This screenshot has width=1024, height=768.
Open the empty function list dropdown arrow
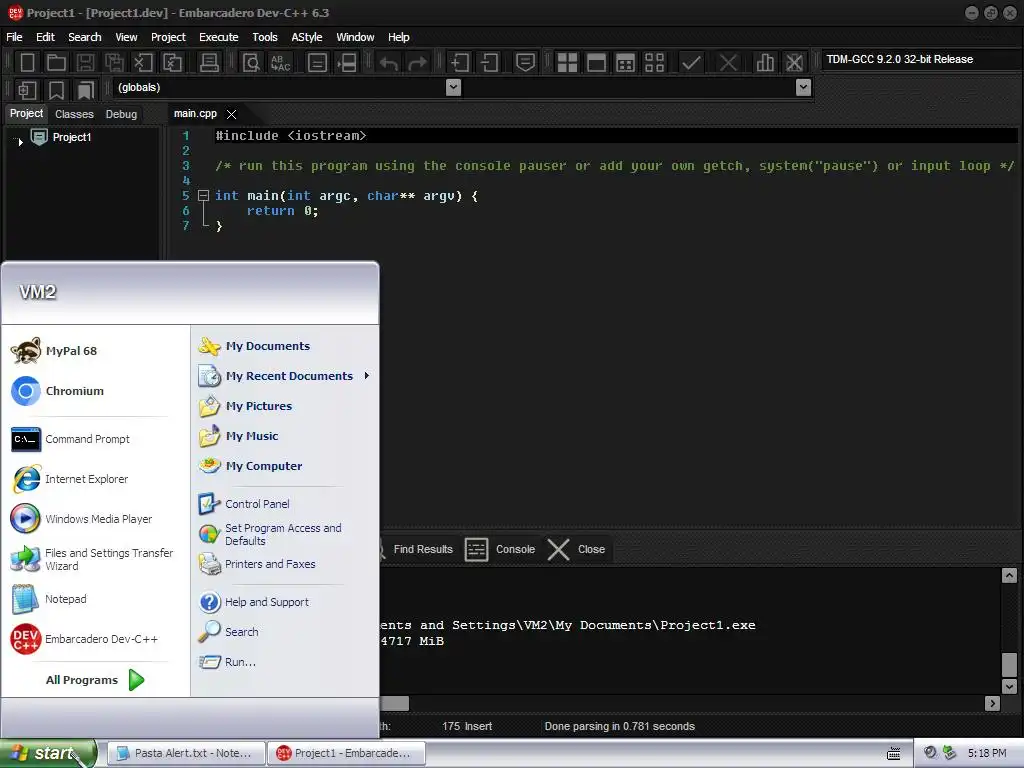click(804, 88)
